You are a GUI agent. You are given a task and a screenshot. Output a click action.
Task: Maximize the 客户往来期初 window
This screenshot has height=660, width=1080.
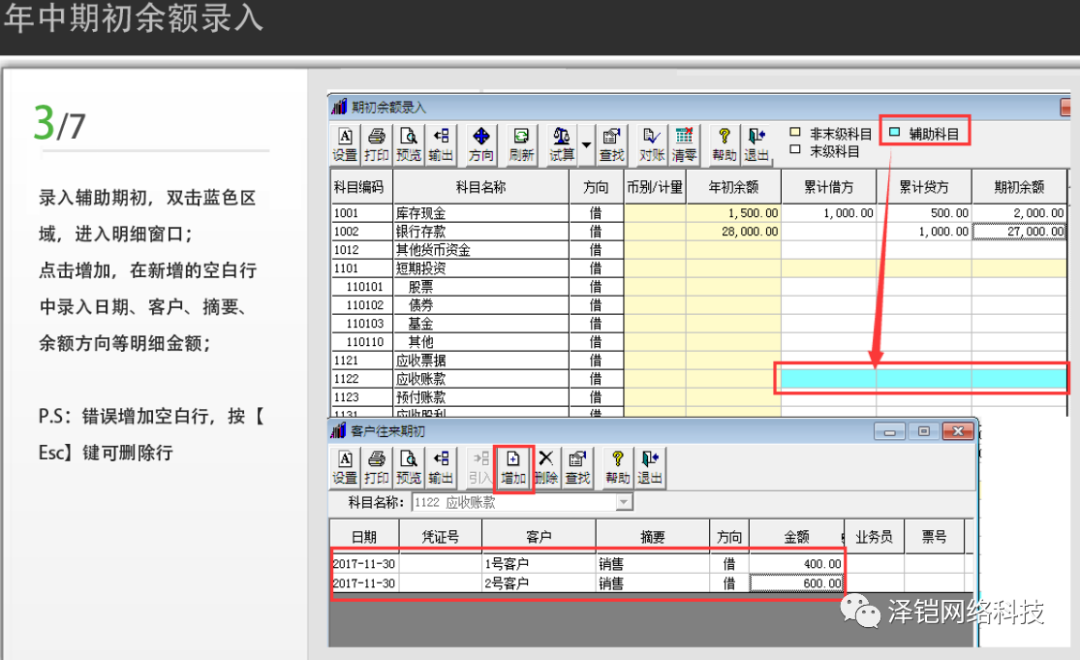coord(924,431)
